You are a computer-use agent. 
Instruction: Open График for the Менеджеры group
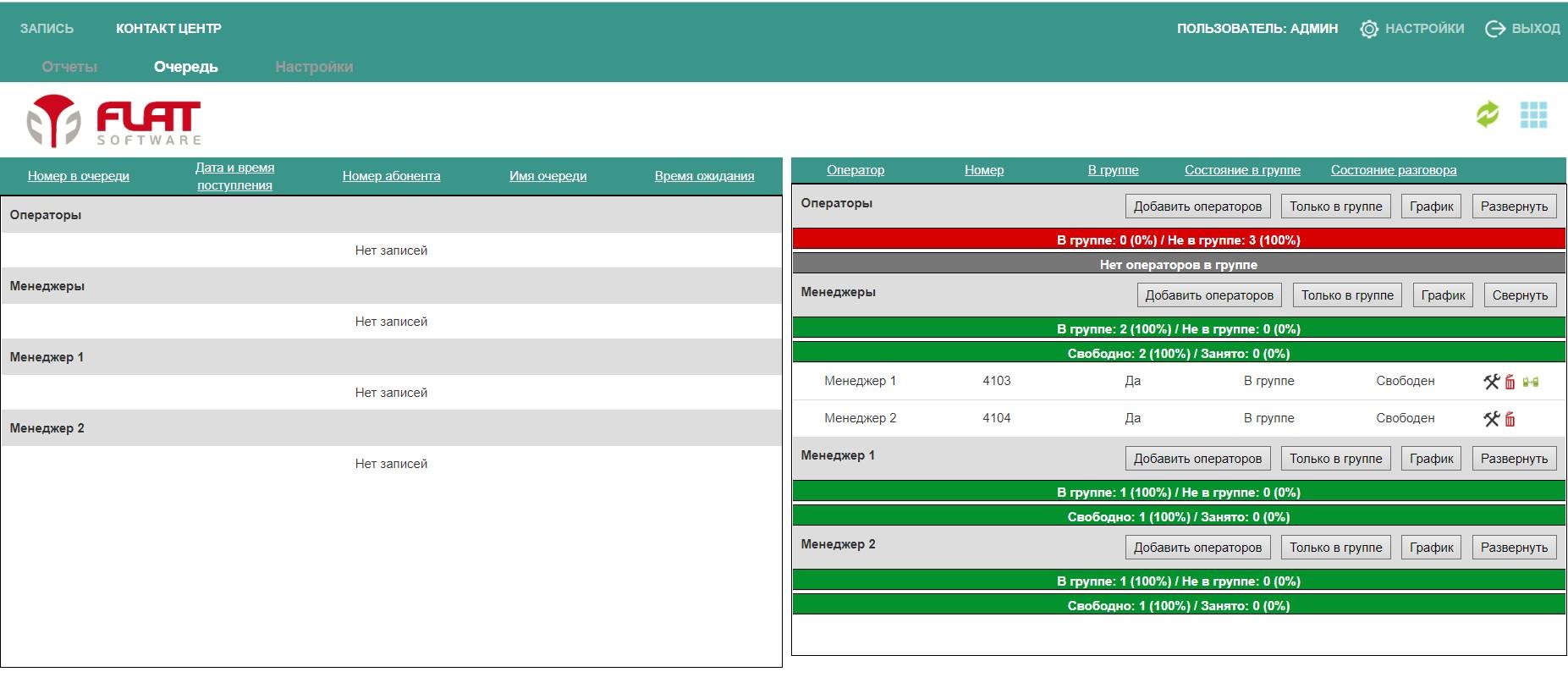click(1443, 295)
